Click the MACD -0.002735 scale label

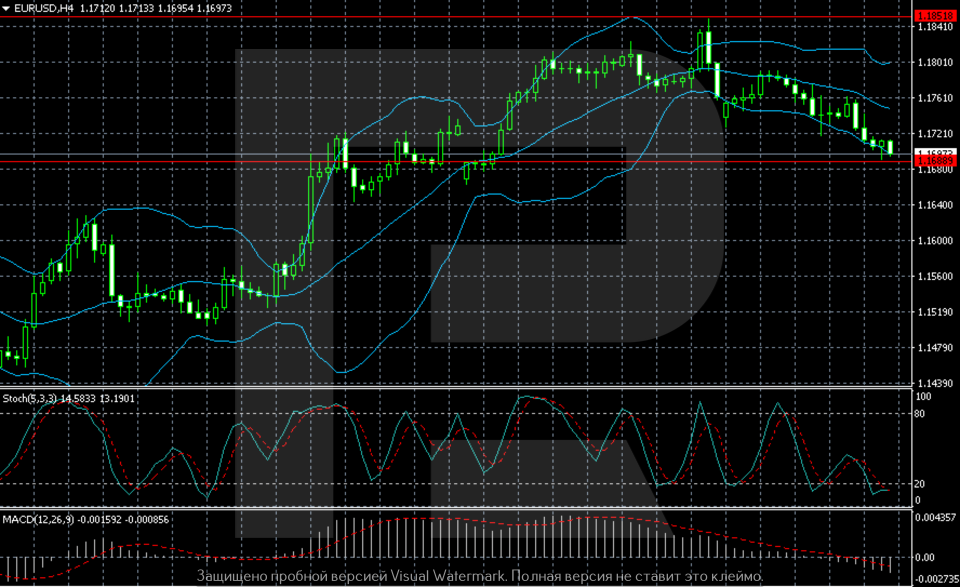[x=936, y=579]
